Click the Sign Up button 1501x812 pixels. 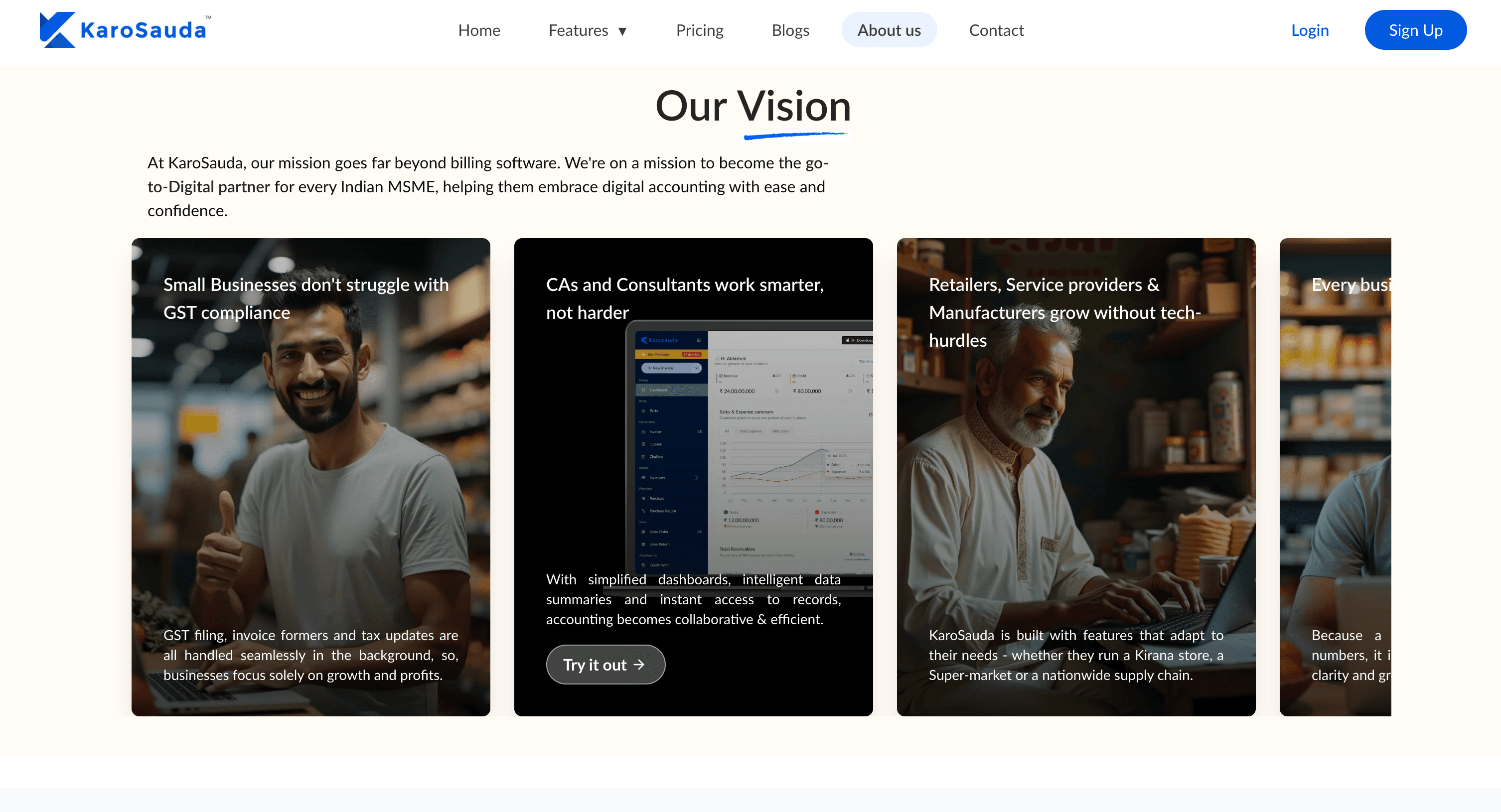coord(1415,30)
